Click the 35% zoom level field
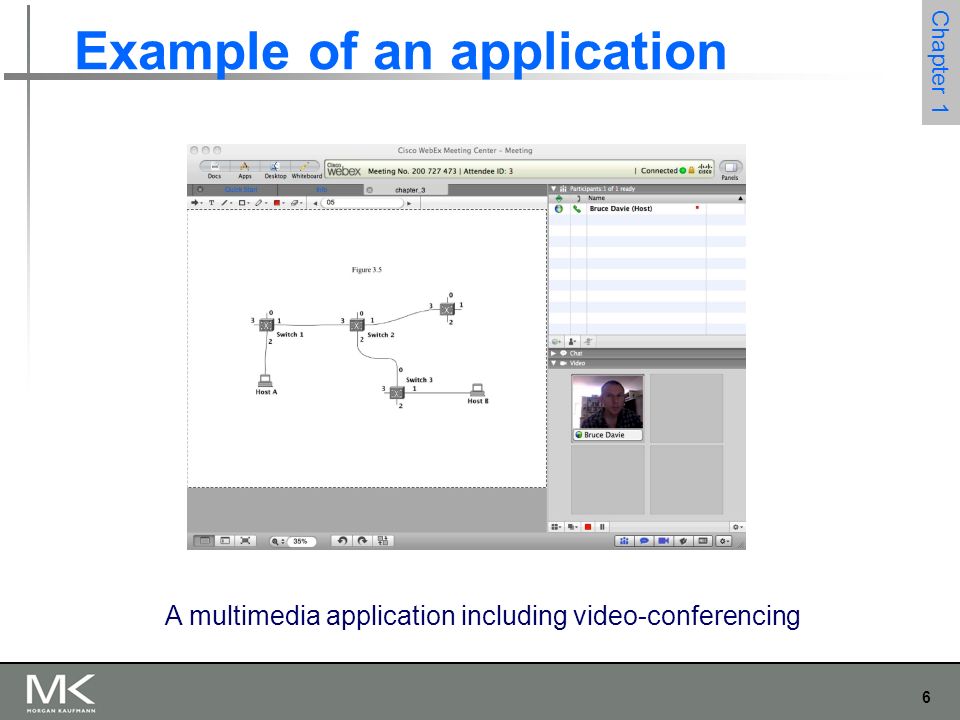This screenshot has height=720, width=960. pyautogui.click(x=300, y=541)
